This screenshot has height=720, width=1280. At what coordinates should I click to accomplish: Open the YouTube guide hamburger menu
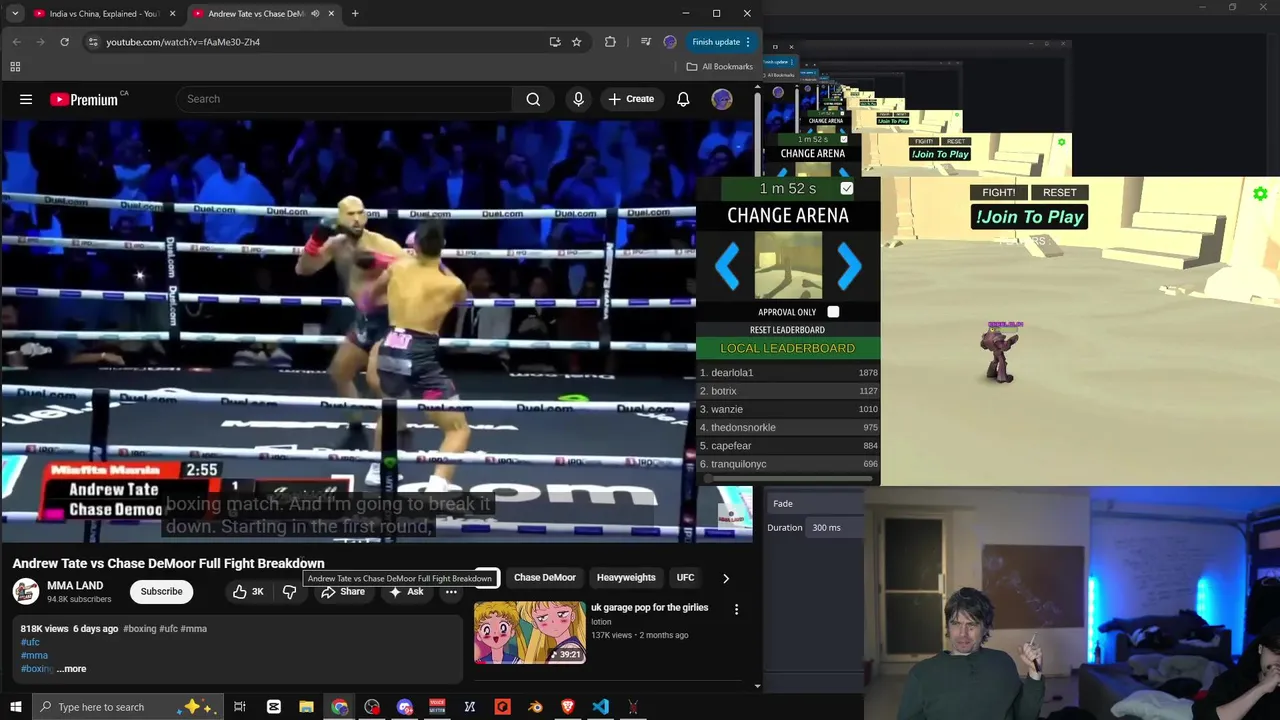[x=26, y=99]
